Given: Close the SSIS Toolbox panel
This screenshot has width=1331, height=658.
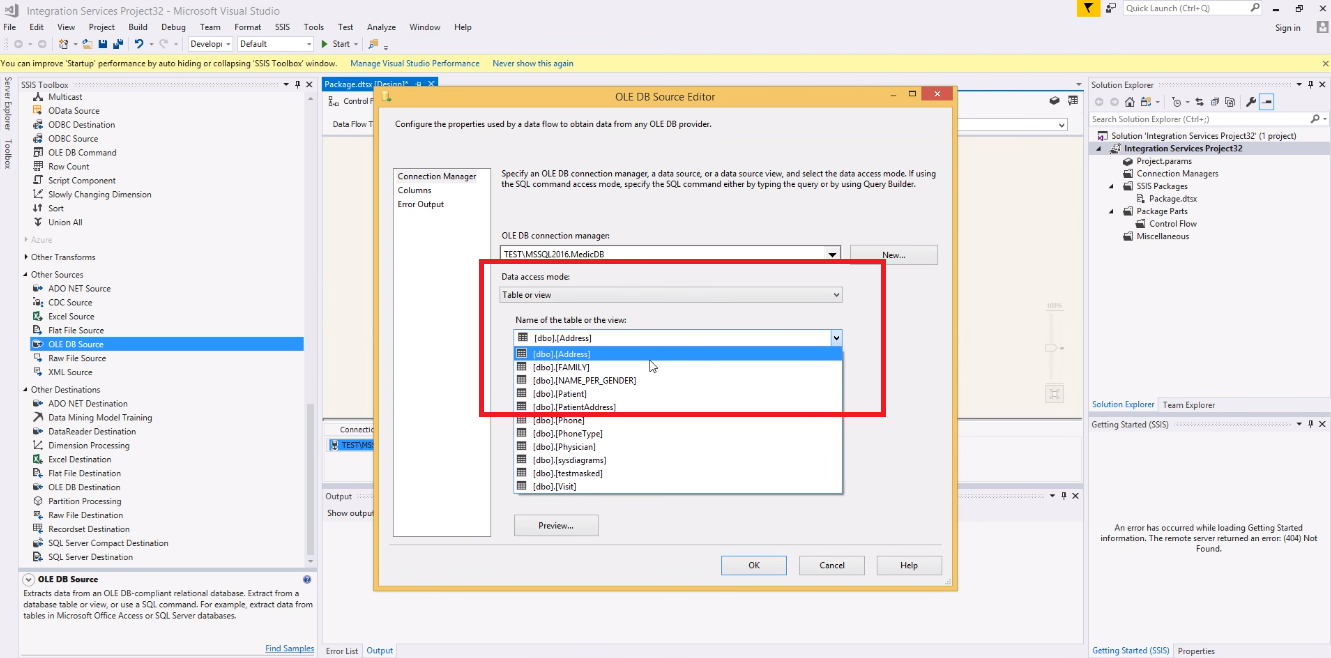Looking at the screenshot, I should pos(309,84).
